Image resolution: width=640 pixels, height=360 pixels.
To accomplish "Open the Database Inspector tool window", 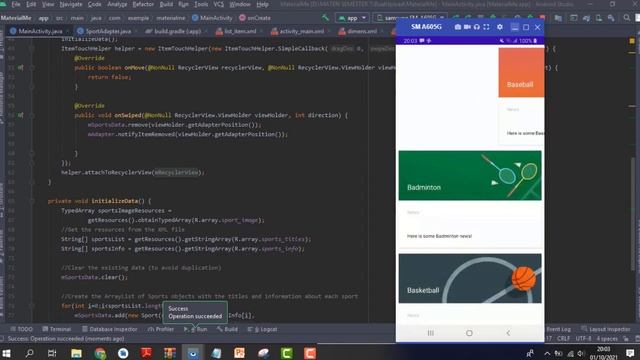I will pos(109,329).
